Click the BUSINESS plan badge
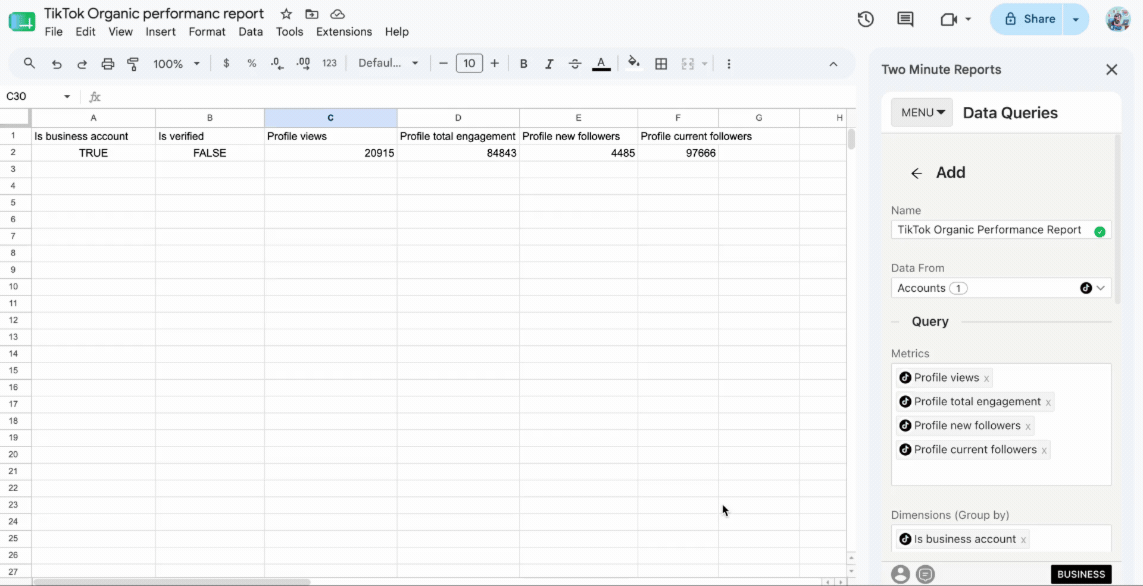 (1081, 574)
